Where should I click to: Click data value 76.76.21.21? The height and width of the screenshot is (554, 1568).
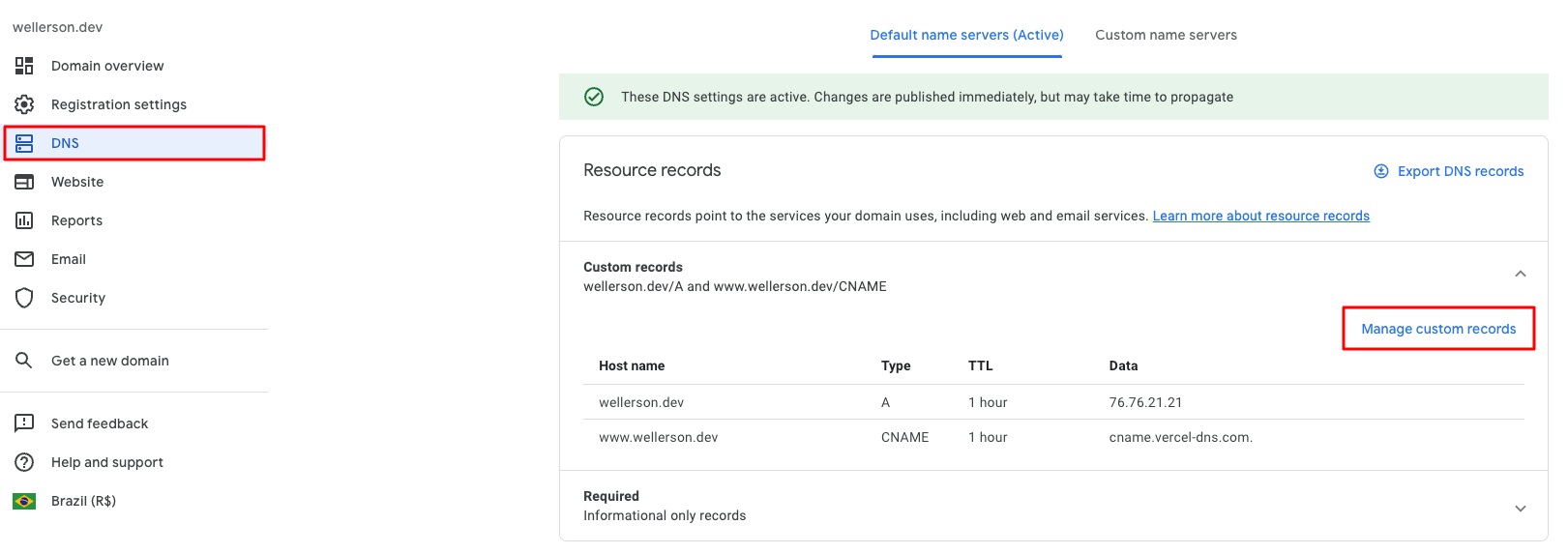(x=1145, y=402)
